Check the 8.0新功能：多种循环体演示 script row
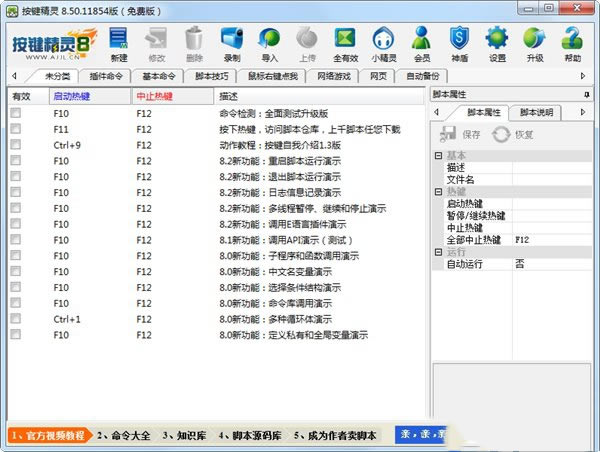This screenshot has width=600, height=452. tap(15, 318)
